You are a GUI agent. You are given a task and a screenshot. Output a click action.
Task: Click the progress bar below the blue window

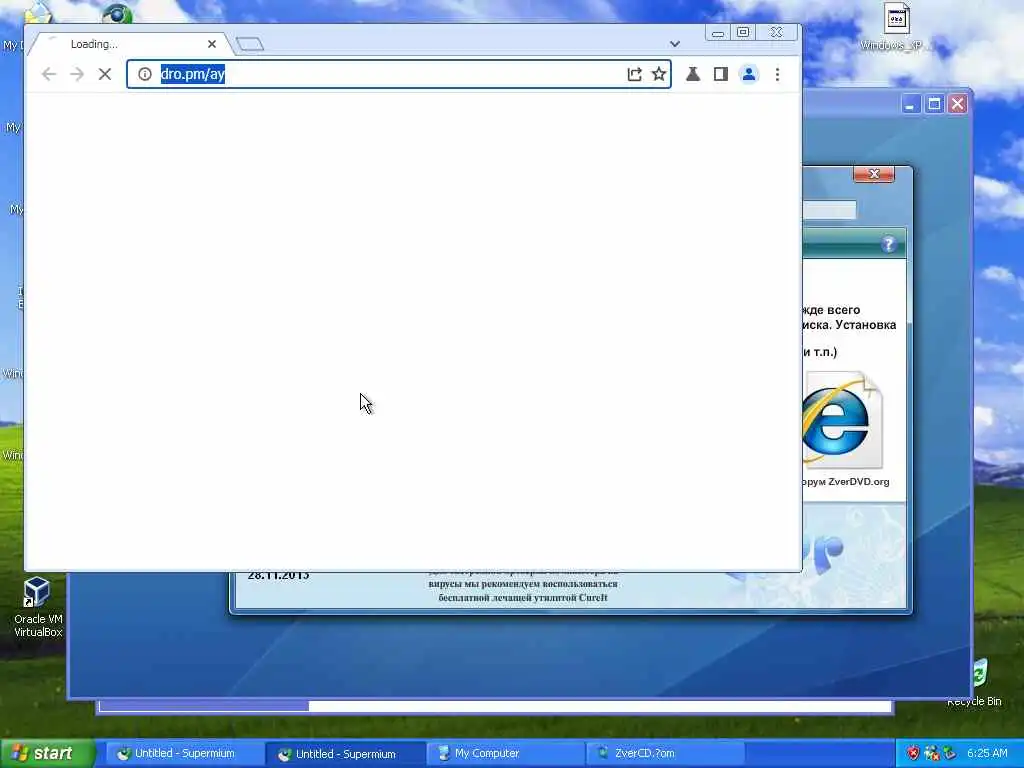(495, 706)
